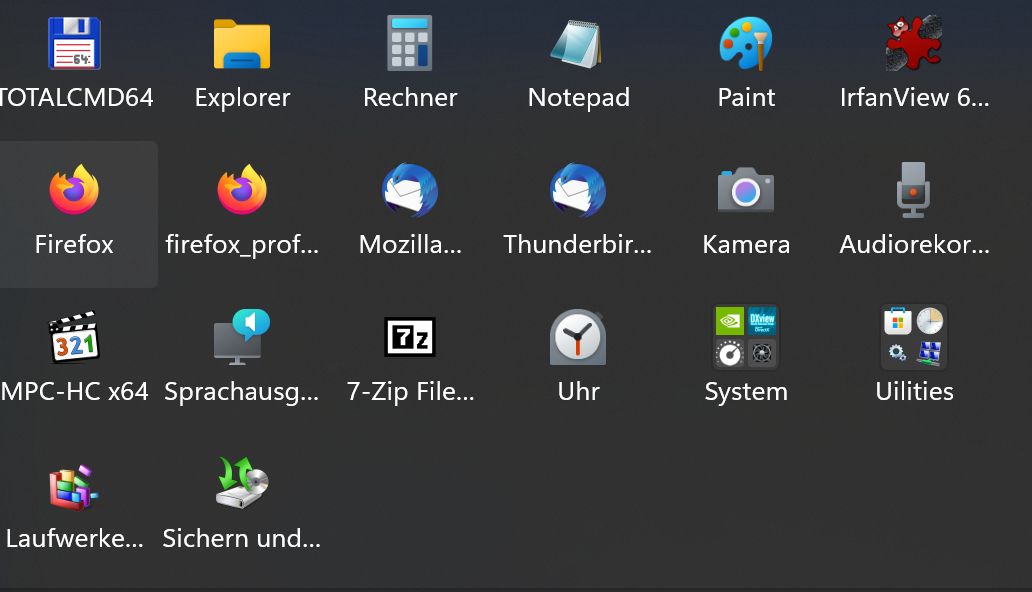Open the Kamera app
1032x592 pixels.
click(746, 190)
